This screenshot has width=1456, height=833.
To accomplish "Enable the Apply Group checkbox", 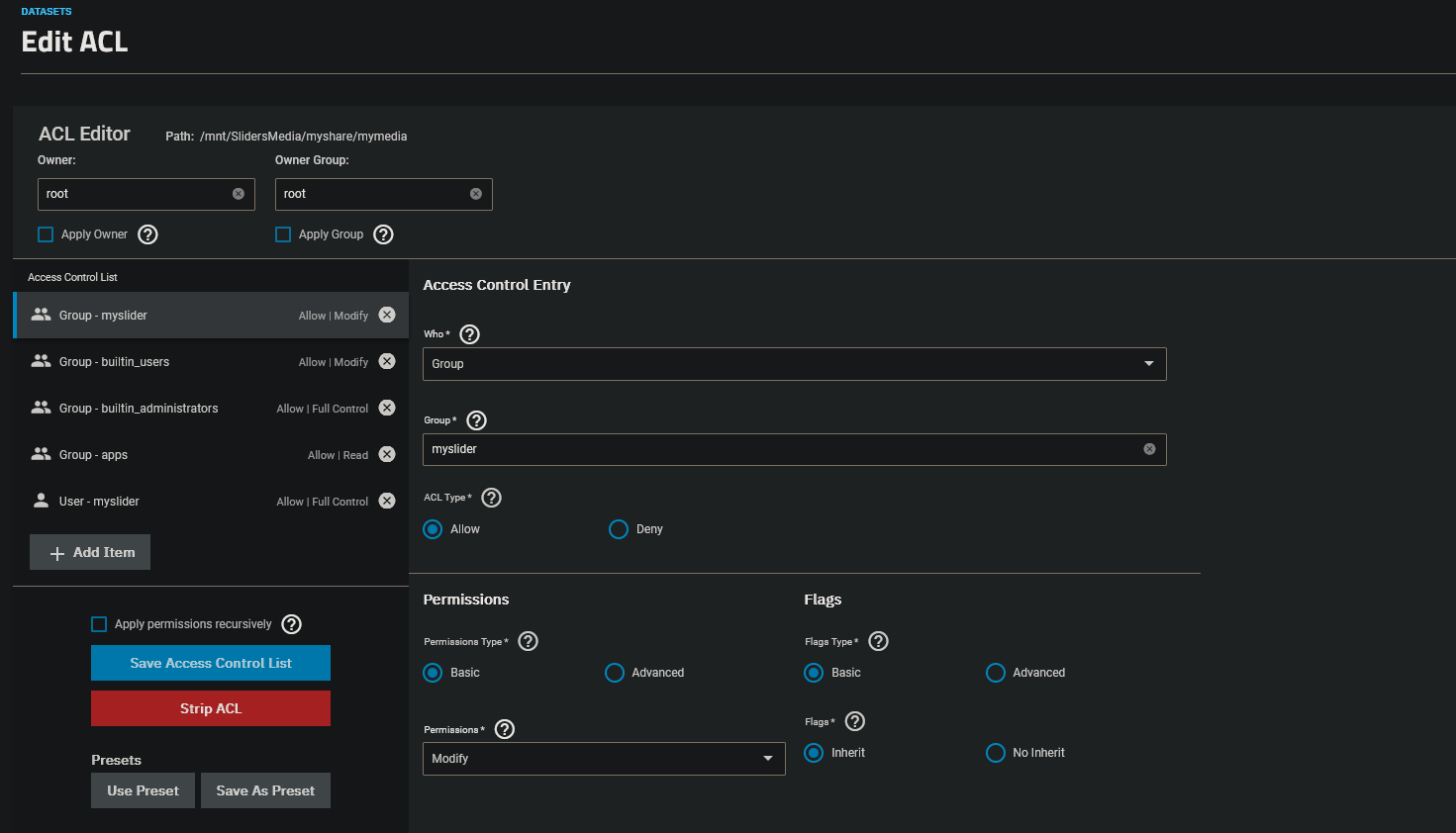I will point(283,234).
